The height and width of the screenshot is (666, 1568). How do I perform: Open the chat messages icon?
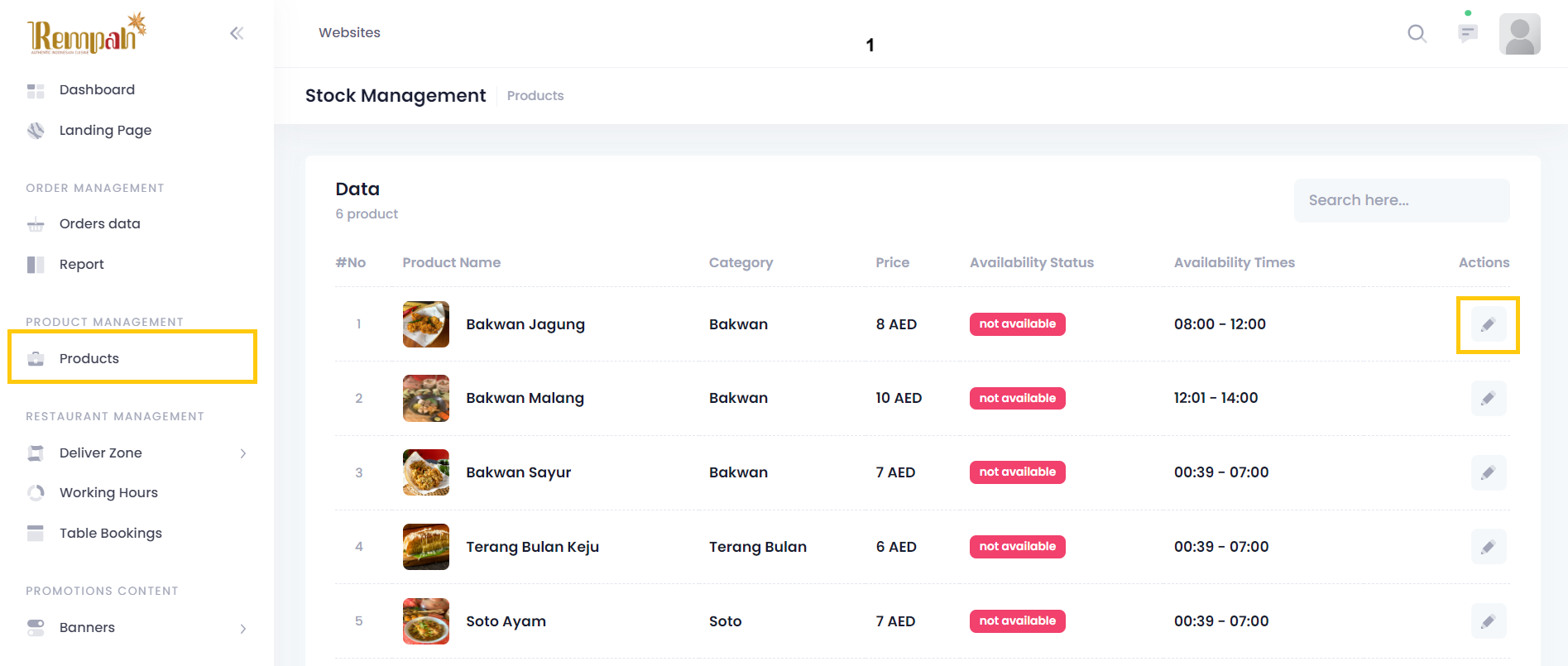click(x=1468, y=33)
